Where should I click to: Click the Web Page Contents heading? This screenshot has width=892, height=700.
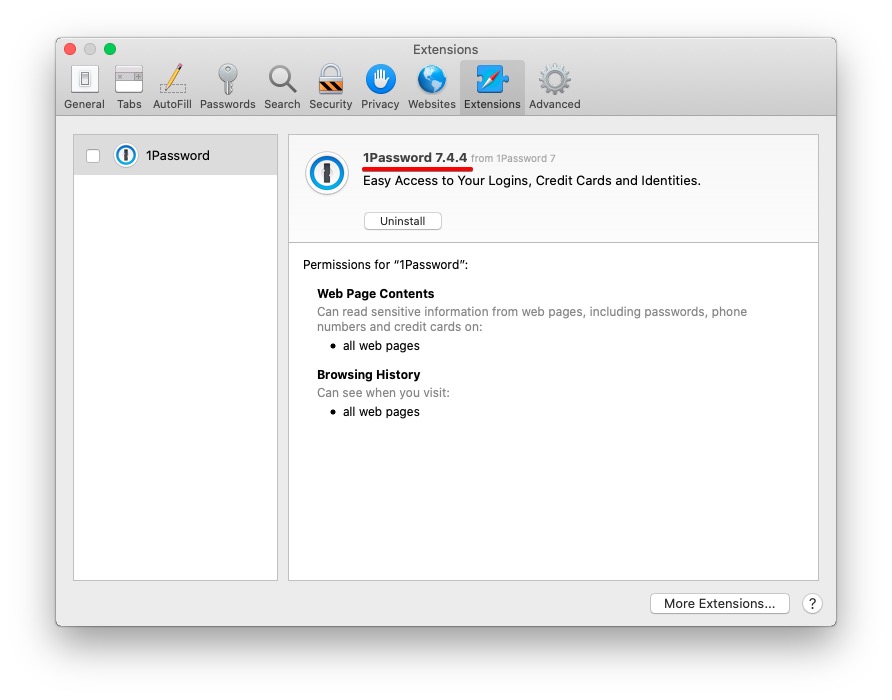[x=375, y=294]
